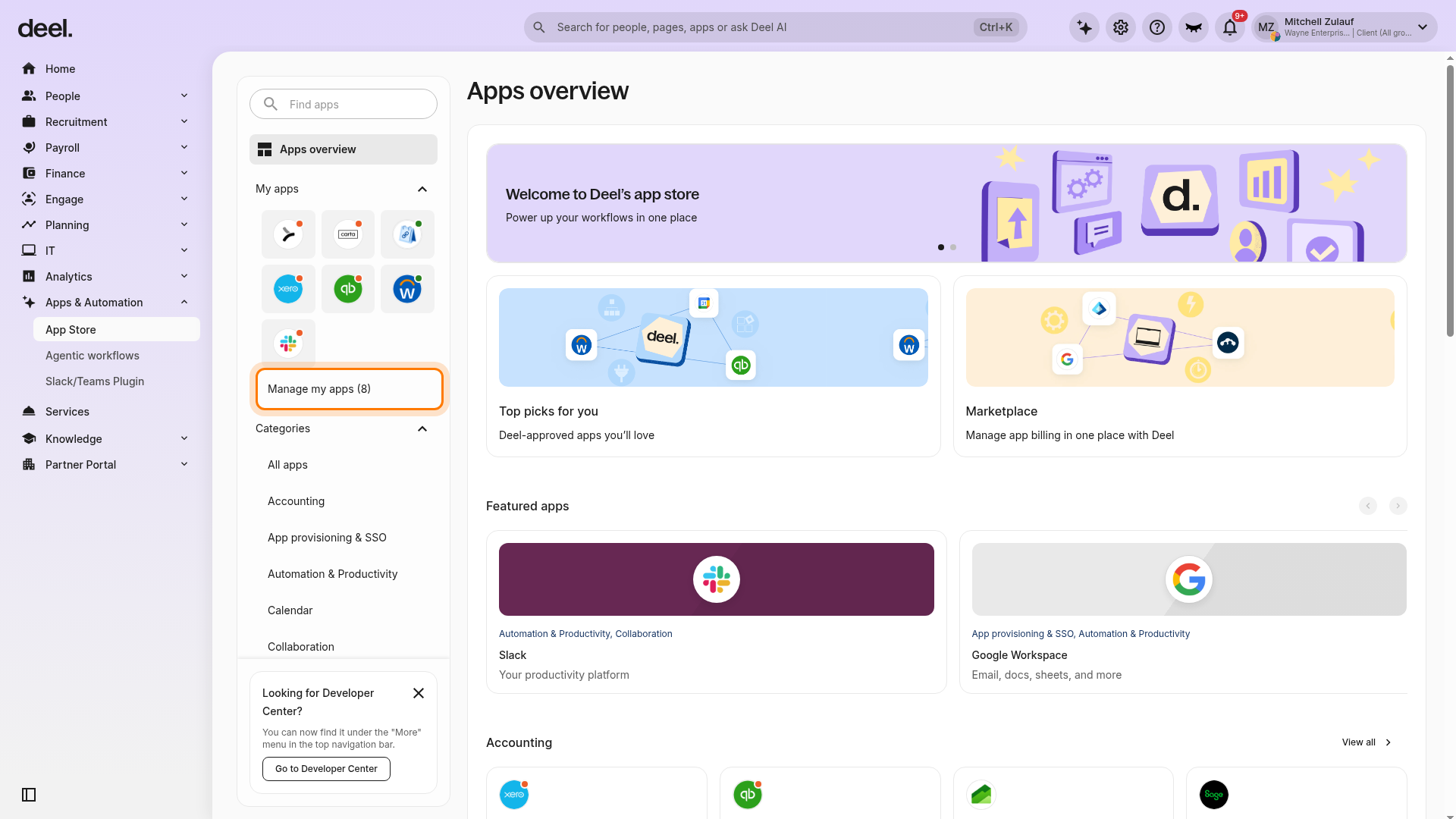
Task: Click the Slack logo on featured banner
Action: [x=717, y=579]
